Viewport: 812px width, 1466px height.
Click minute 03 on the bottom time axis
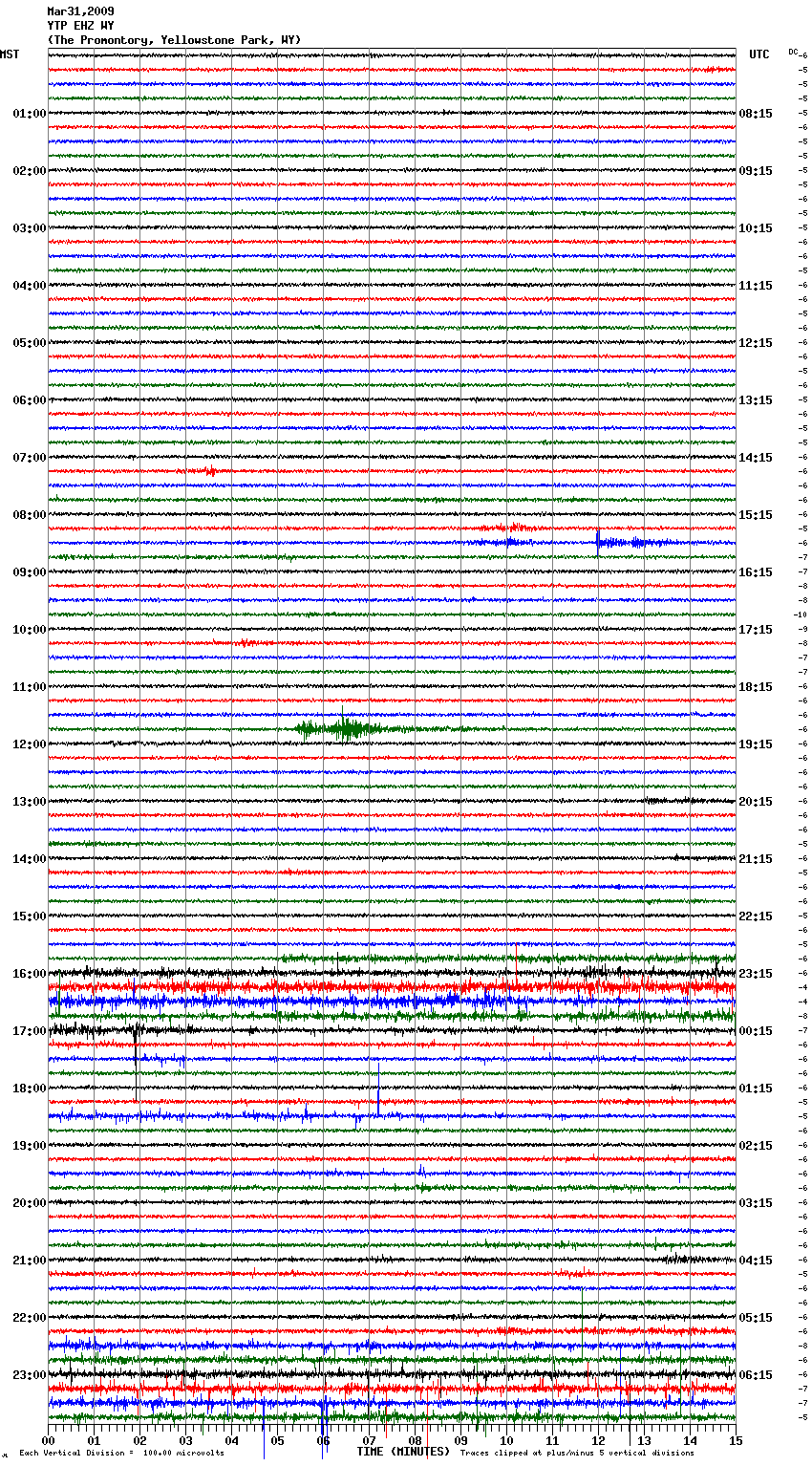point(185,1440)
